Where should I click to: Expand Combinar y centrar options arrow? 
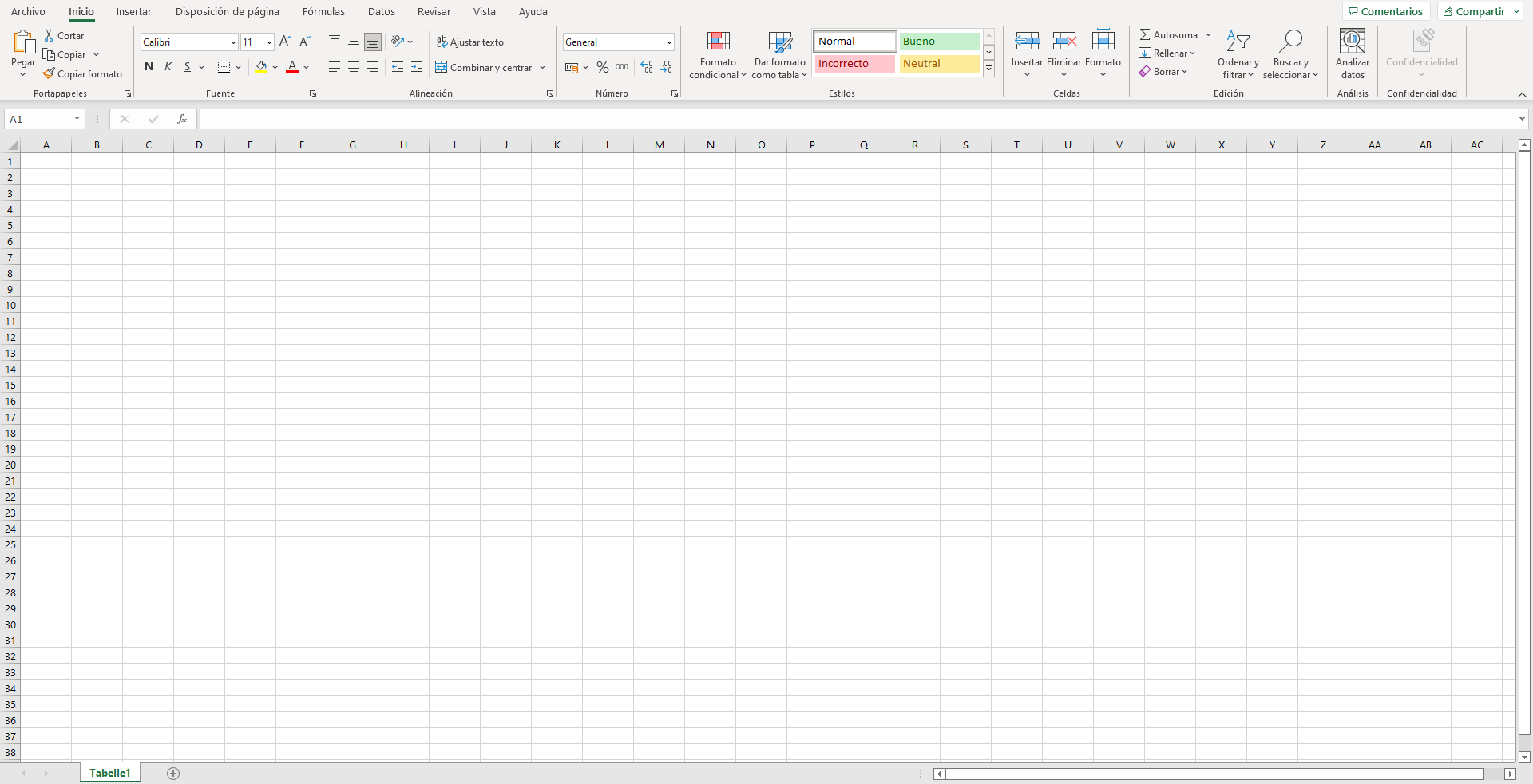[542, 67]
